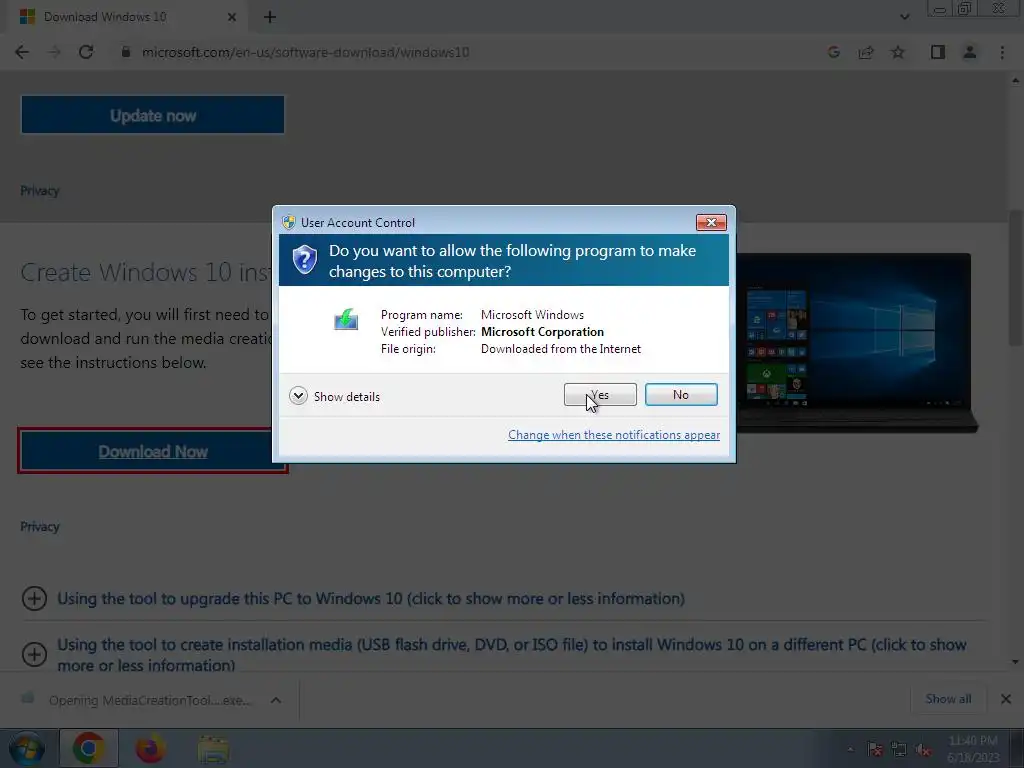Close the User Account Control dialog

pos(711,223)
